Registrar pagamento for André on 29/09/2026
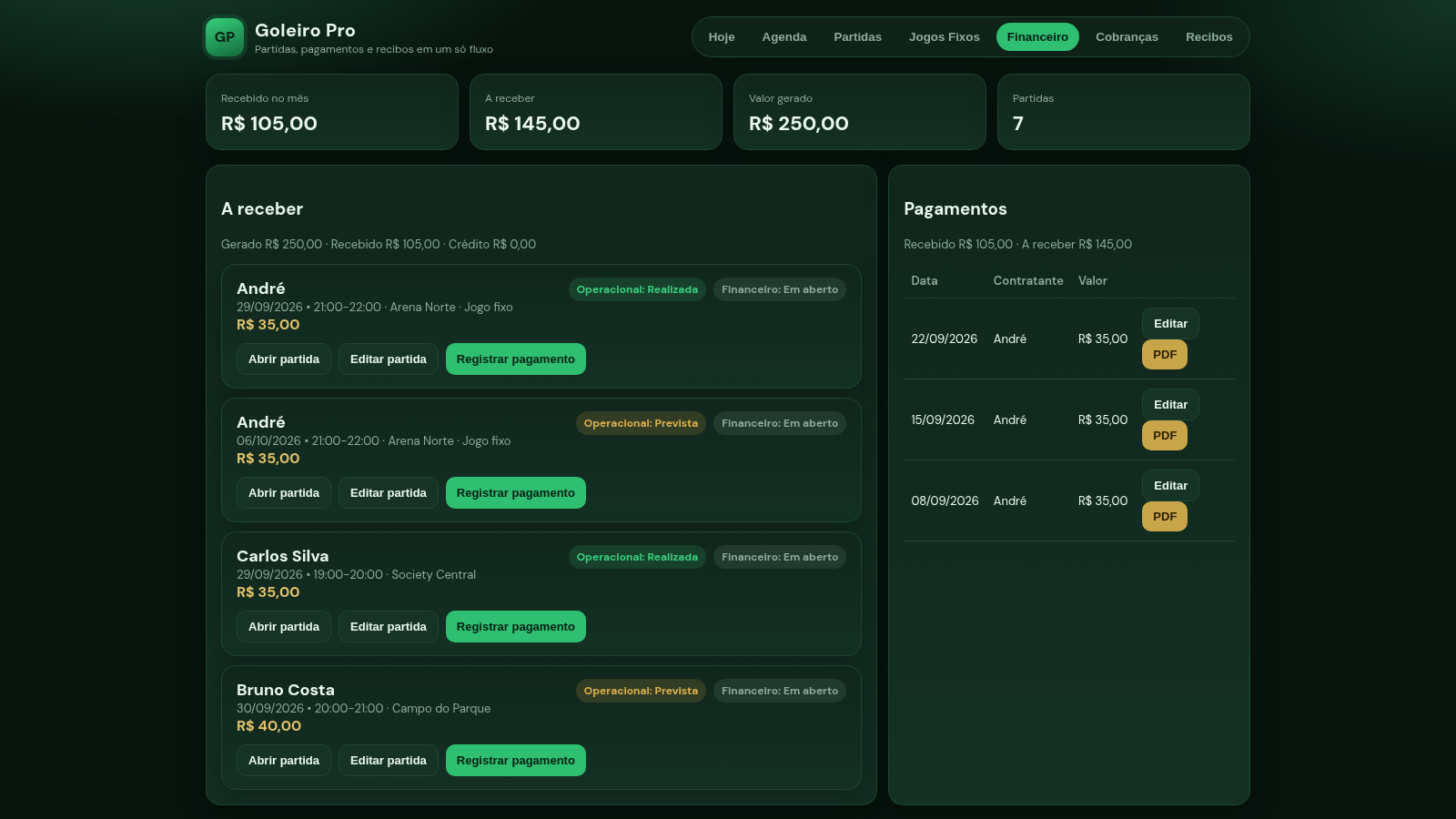Viewport: 1456px width, 819px height. click(x=516, y=359)
